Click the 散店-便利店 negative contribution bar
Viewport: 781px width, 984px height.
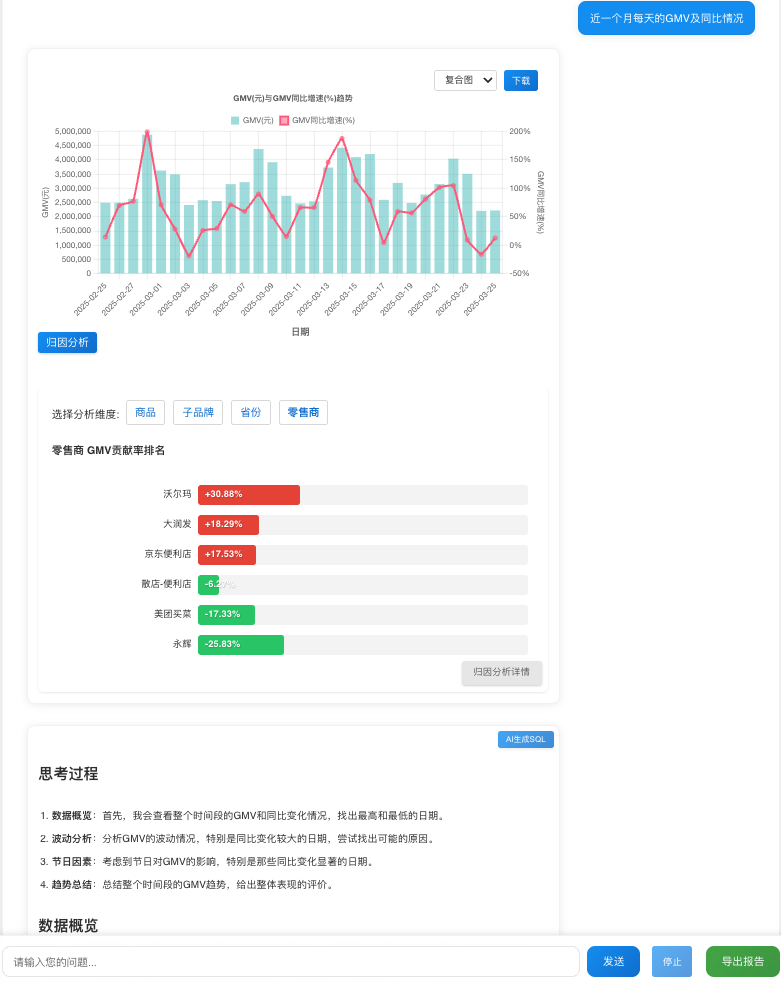[x=208, y=585]
